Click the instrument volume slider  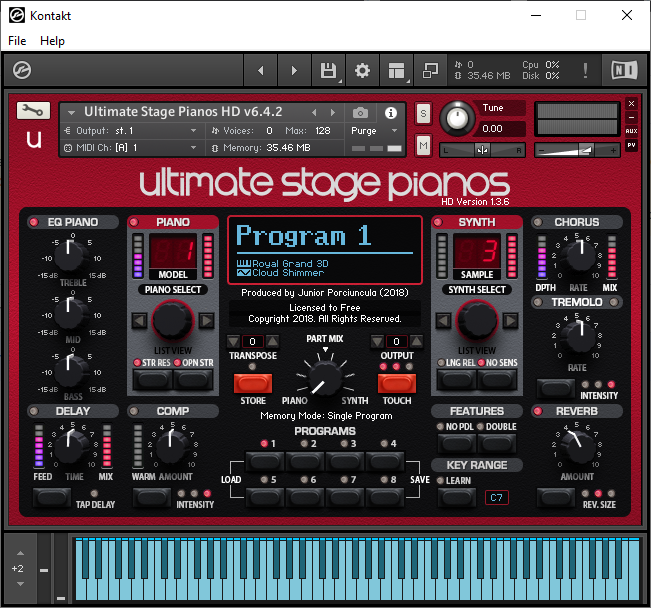[x=577, y=150]
